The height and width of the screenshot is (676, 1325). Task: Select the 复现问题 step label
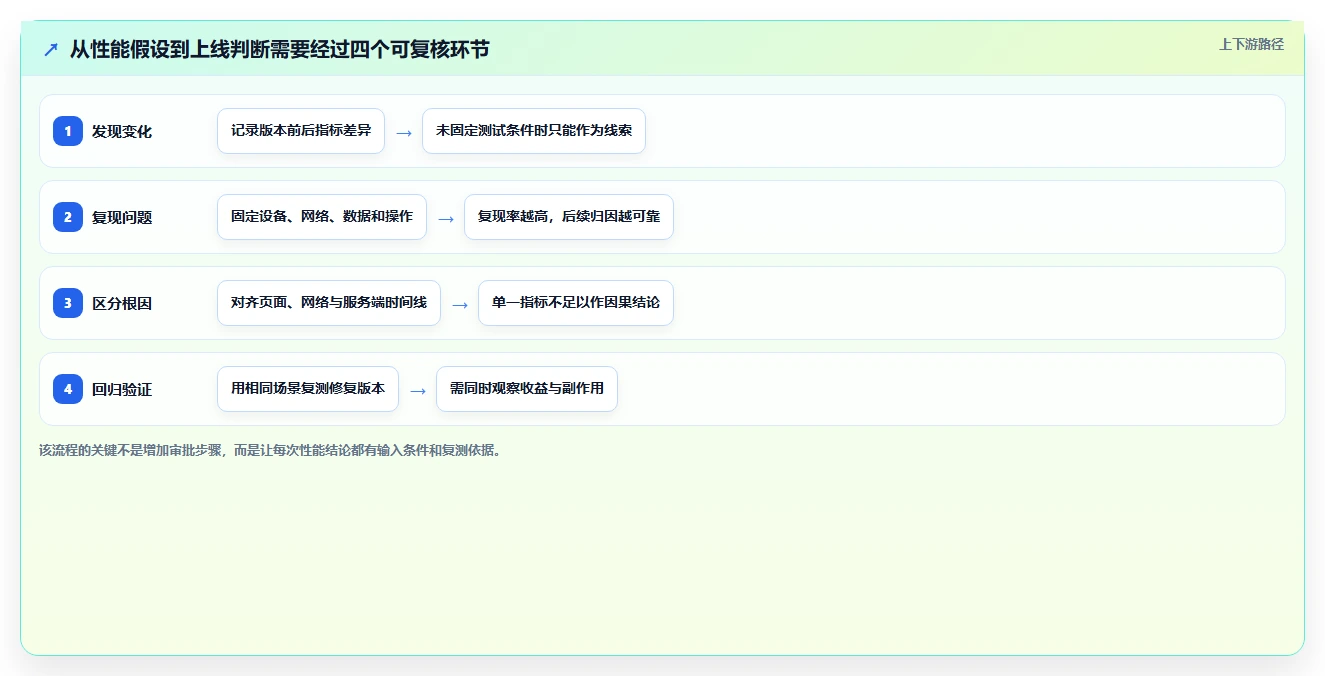coord(122,217)
